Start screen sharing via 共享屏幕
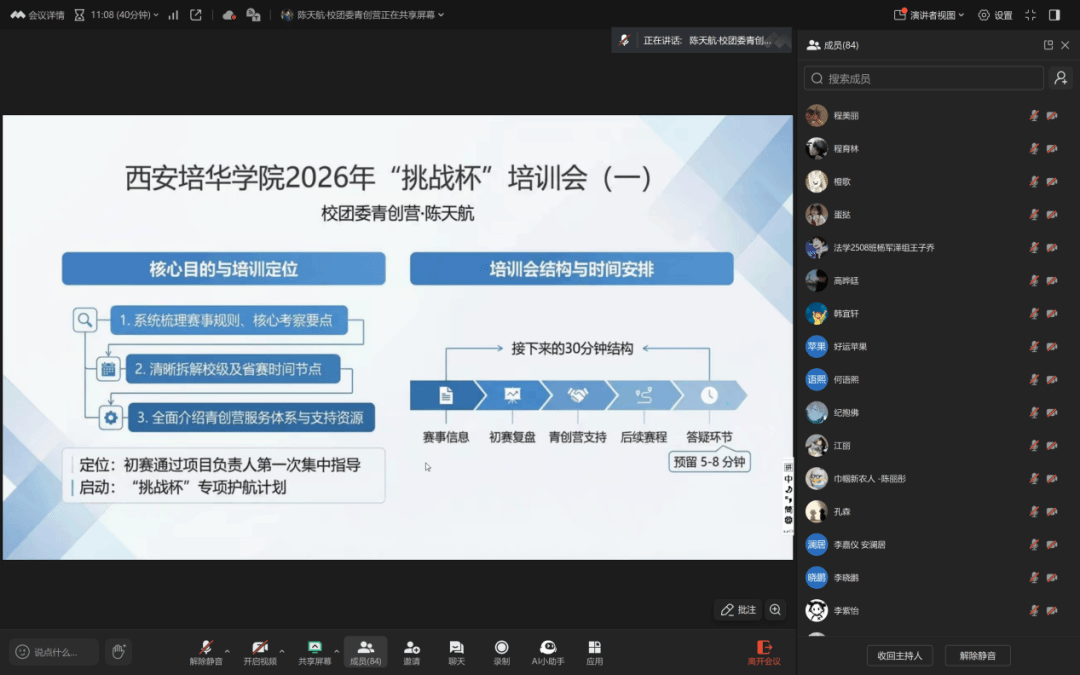The image size is (1080, 675). pos(314,650)
